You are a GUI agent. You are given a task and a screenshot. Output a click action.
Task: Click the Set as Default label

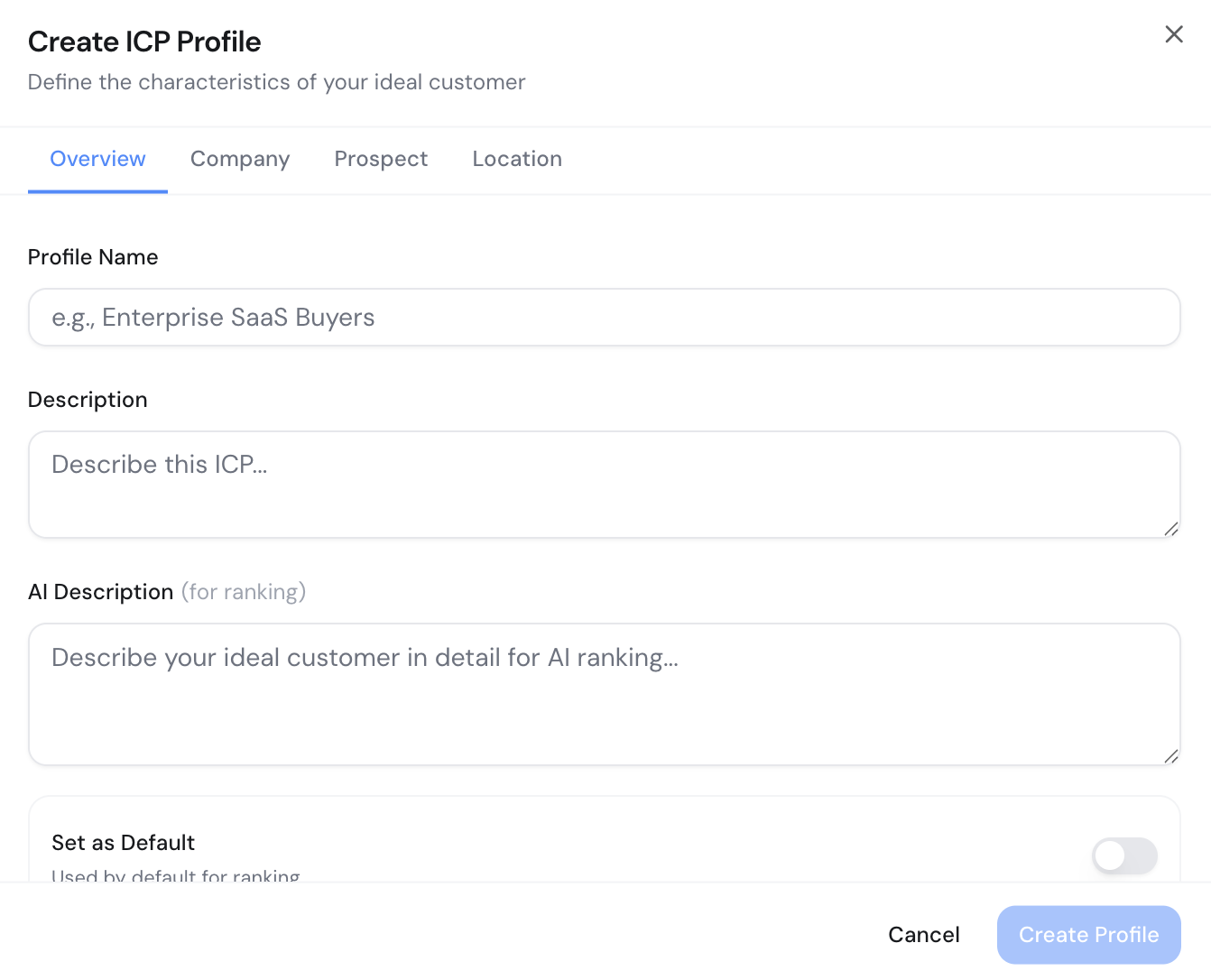point(124,843)
